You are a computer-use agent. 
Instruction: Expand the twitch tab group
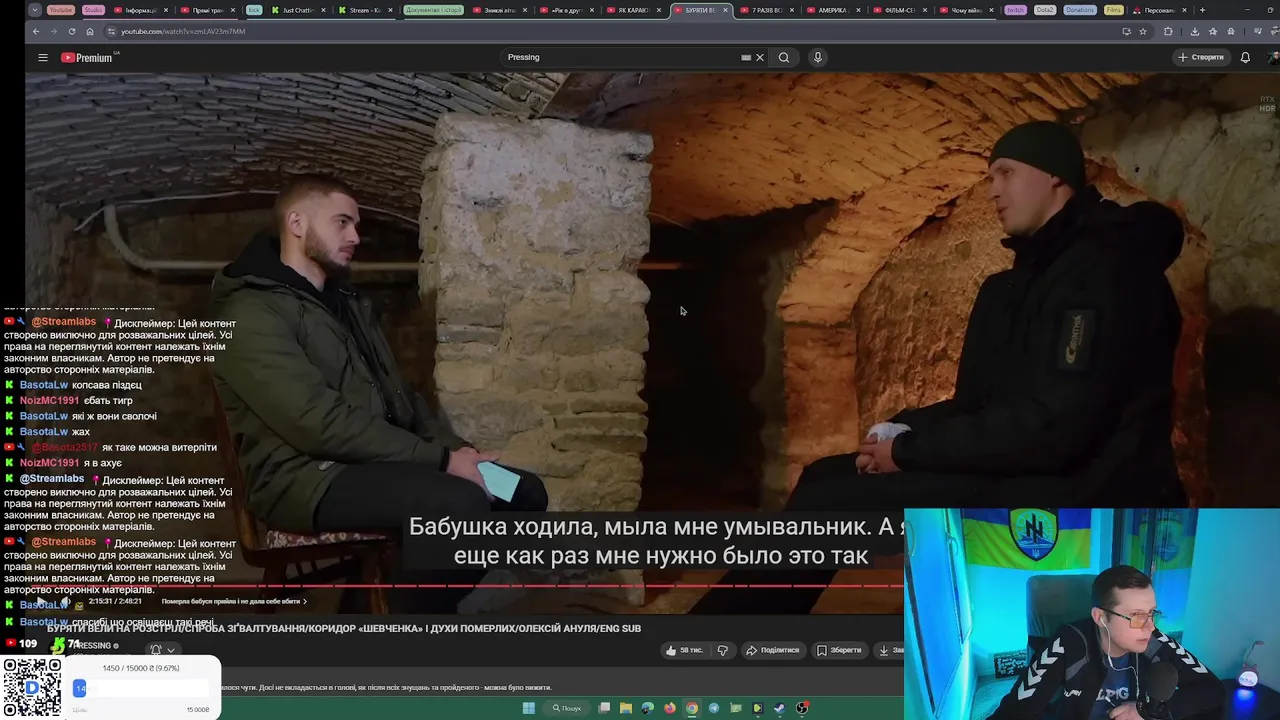point(1015,10)
